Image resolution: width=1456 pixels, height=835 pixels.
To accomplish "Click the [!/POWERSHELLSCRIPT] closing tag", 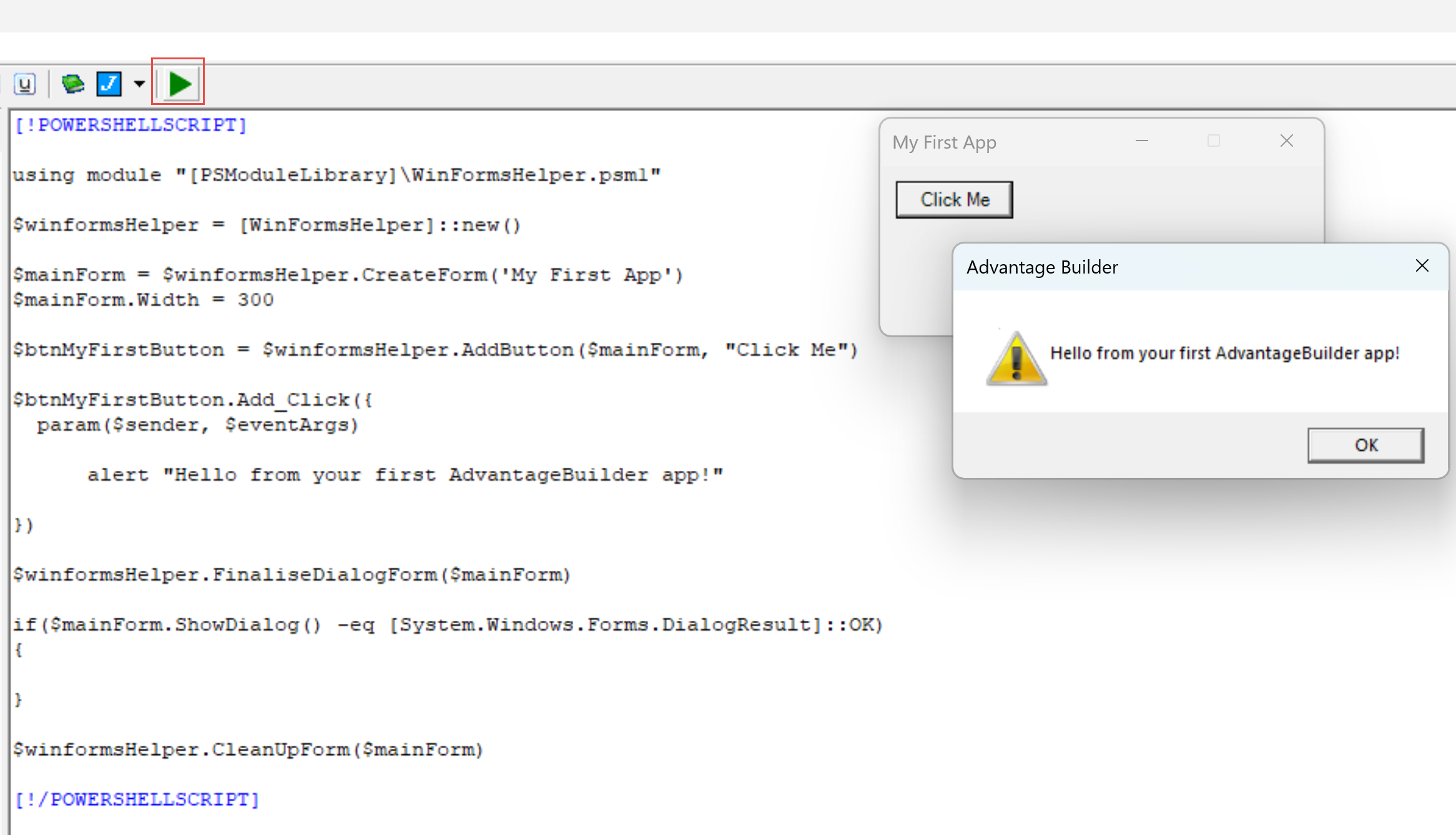I will click(x=137, y=799).
